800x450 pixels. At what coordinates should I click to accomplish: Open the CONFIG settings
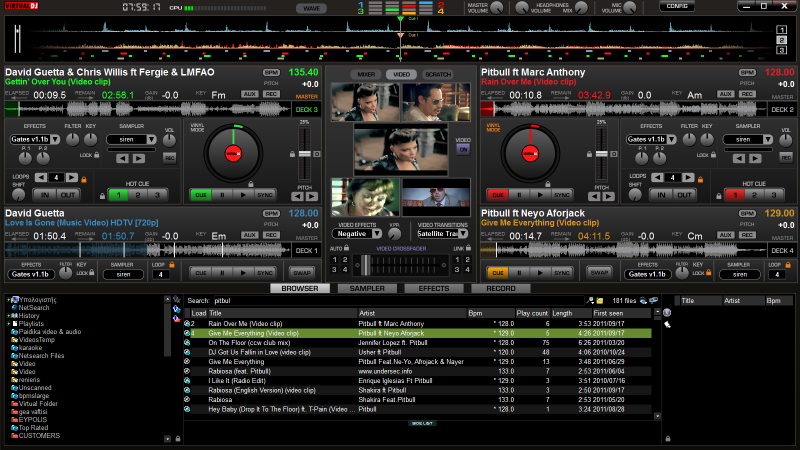tap(677, 6)
